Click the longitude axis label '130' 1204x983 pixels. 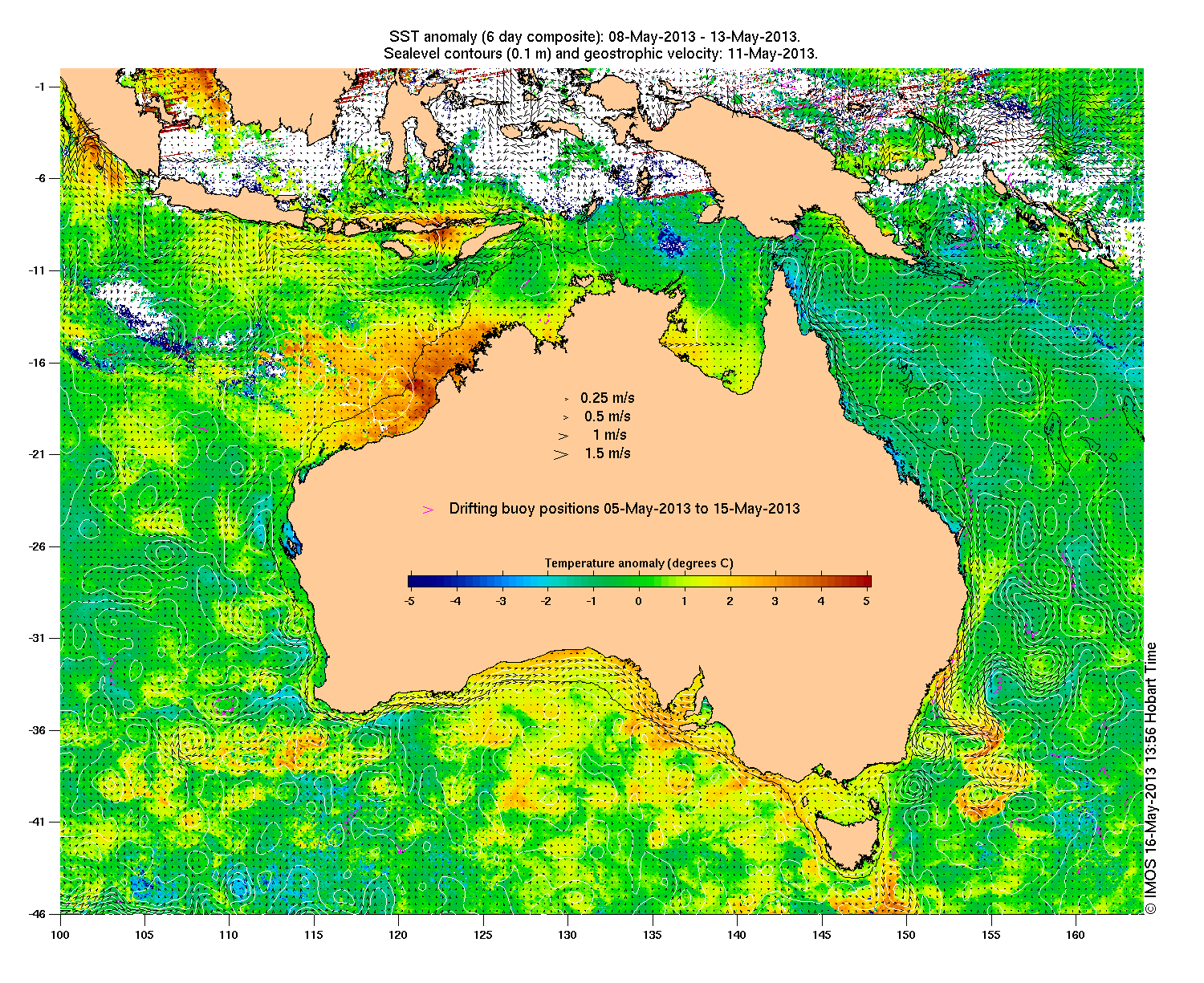pyautogui.click(x=567, y=935)
